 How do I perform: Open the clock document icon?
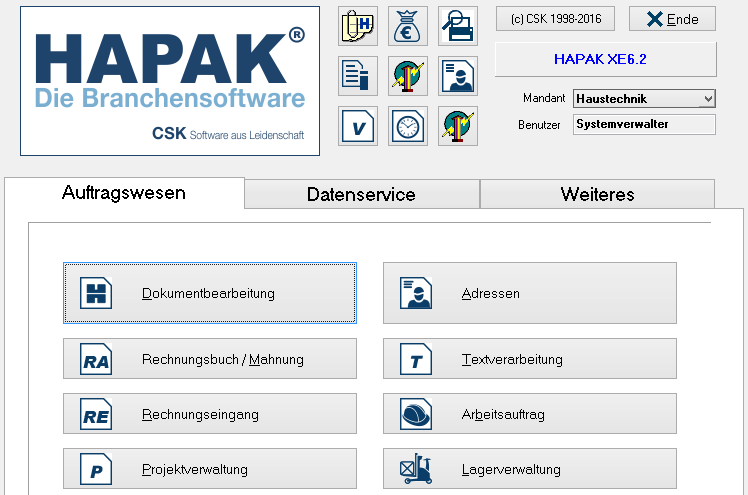click(408, 126)
